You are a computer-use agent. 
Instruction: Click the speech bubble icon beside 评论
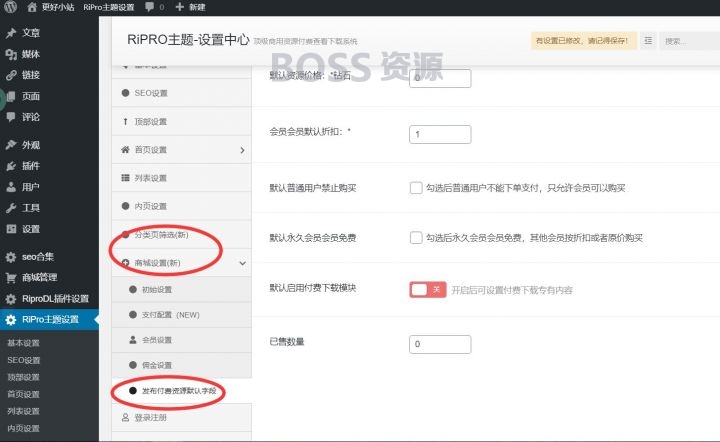point(11,117)
